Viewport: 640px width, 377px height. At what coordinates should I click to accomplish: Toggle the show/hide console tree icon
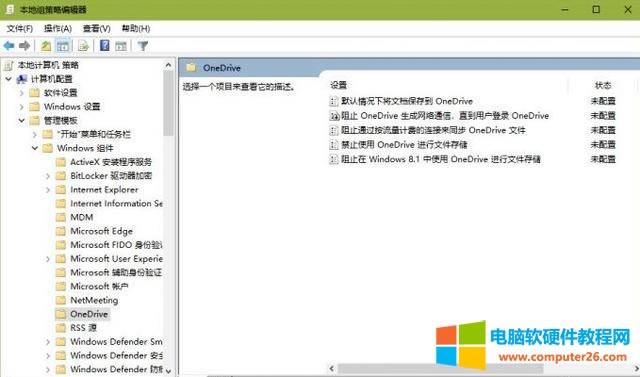pyautogui.click(x=63, y=46)
